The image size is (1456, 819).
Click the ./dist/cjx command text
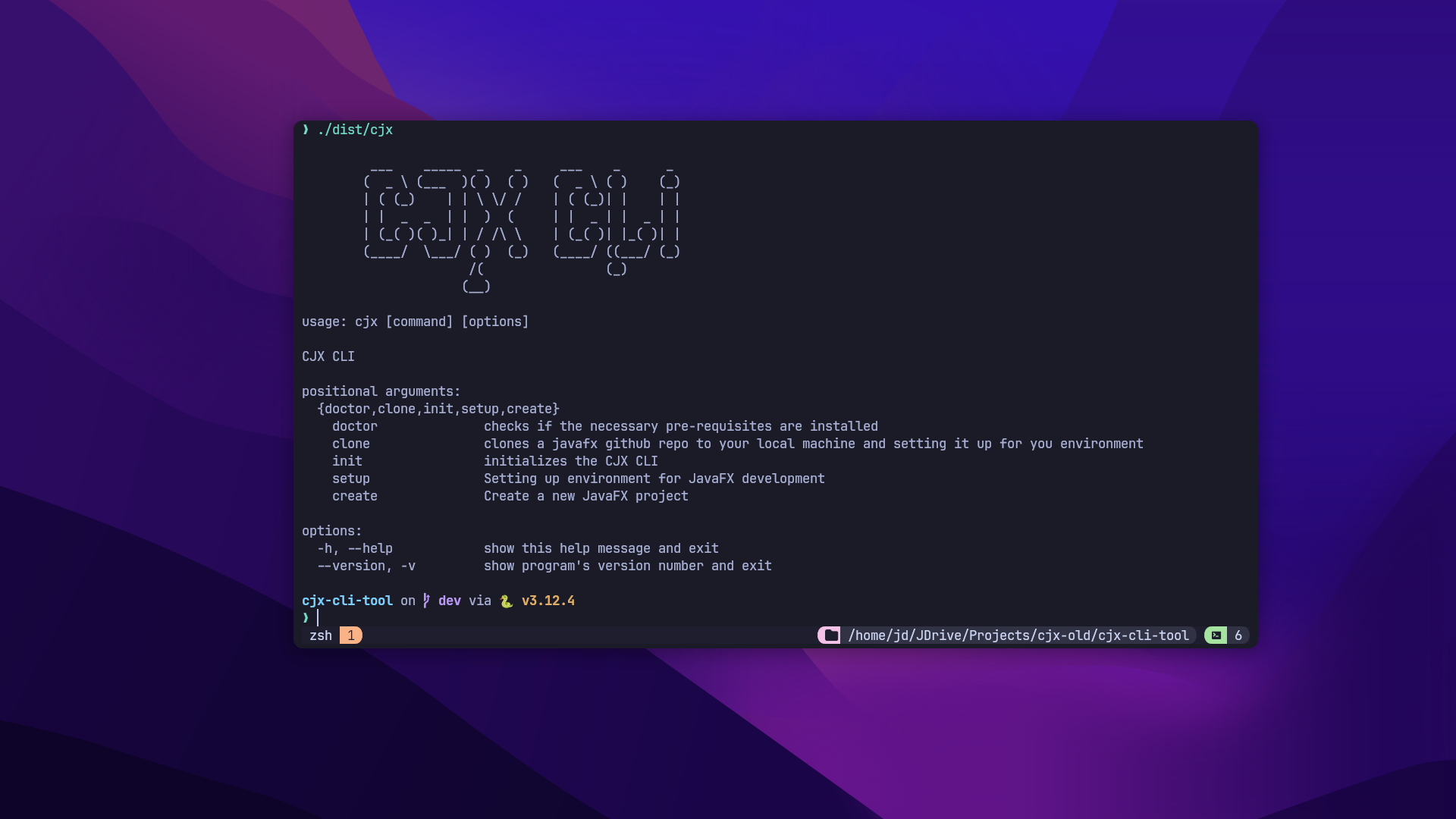pyautogui.click(x=355, y=130)
